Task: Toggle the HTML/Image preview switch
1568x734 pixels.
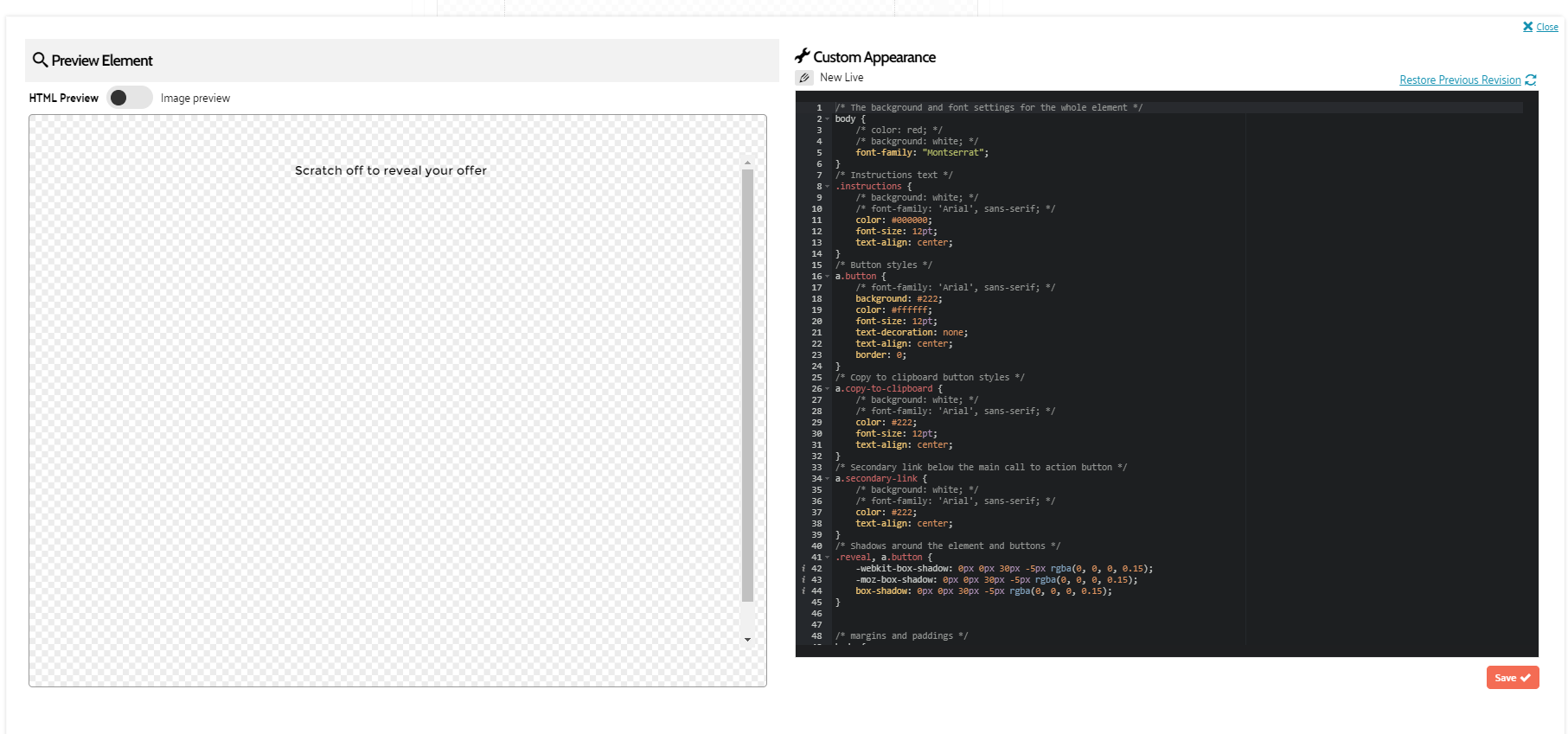Action: click(x=129, y=98)
